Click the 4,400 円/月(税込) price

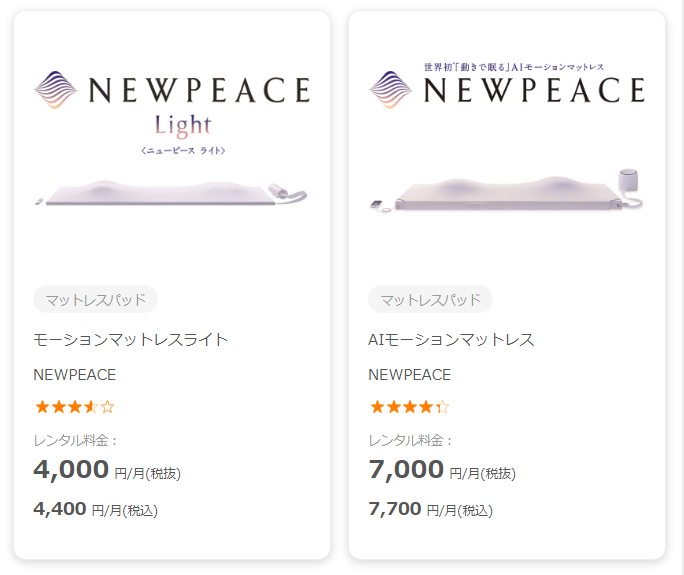coord(96,509)
